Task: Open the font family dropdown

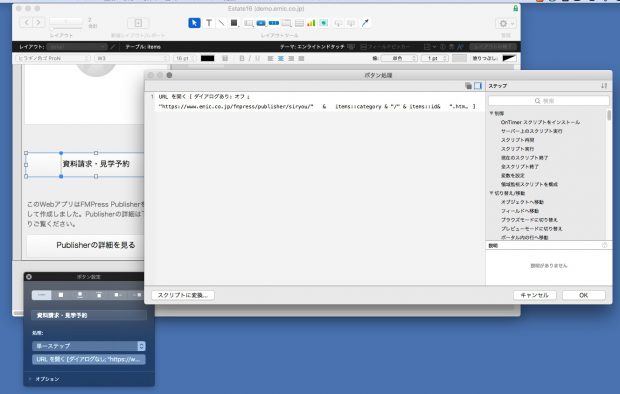Action: (53, 58)
